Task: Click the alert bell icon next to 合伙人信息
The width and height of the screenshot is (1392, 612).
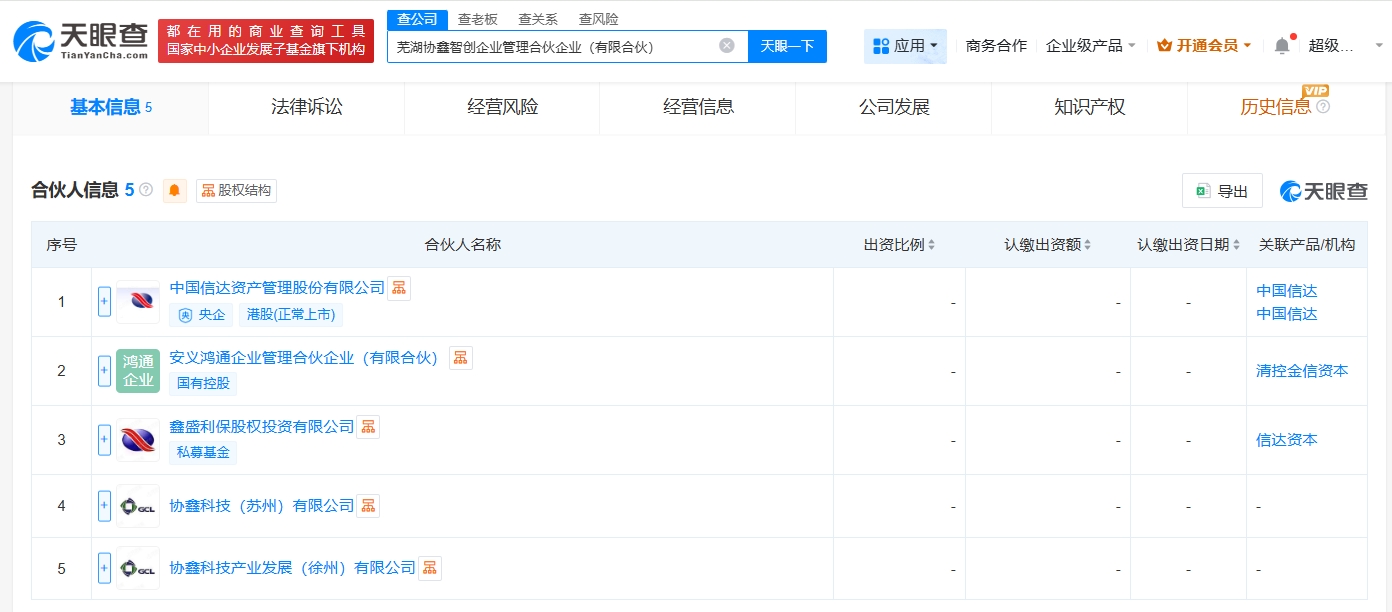Action: pyautogui.click(x=175, y=190)
